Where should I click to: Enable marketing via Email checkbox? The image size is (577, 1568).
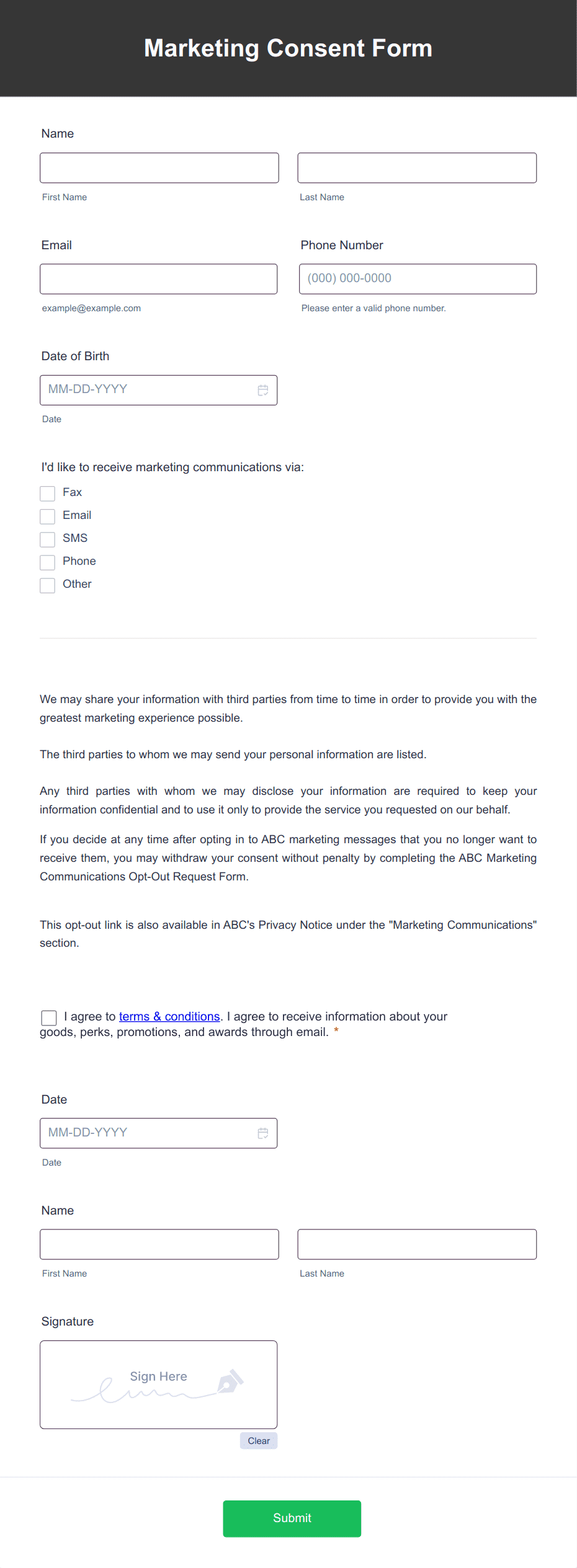pos(47,516)
